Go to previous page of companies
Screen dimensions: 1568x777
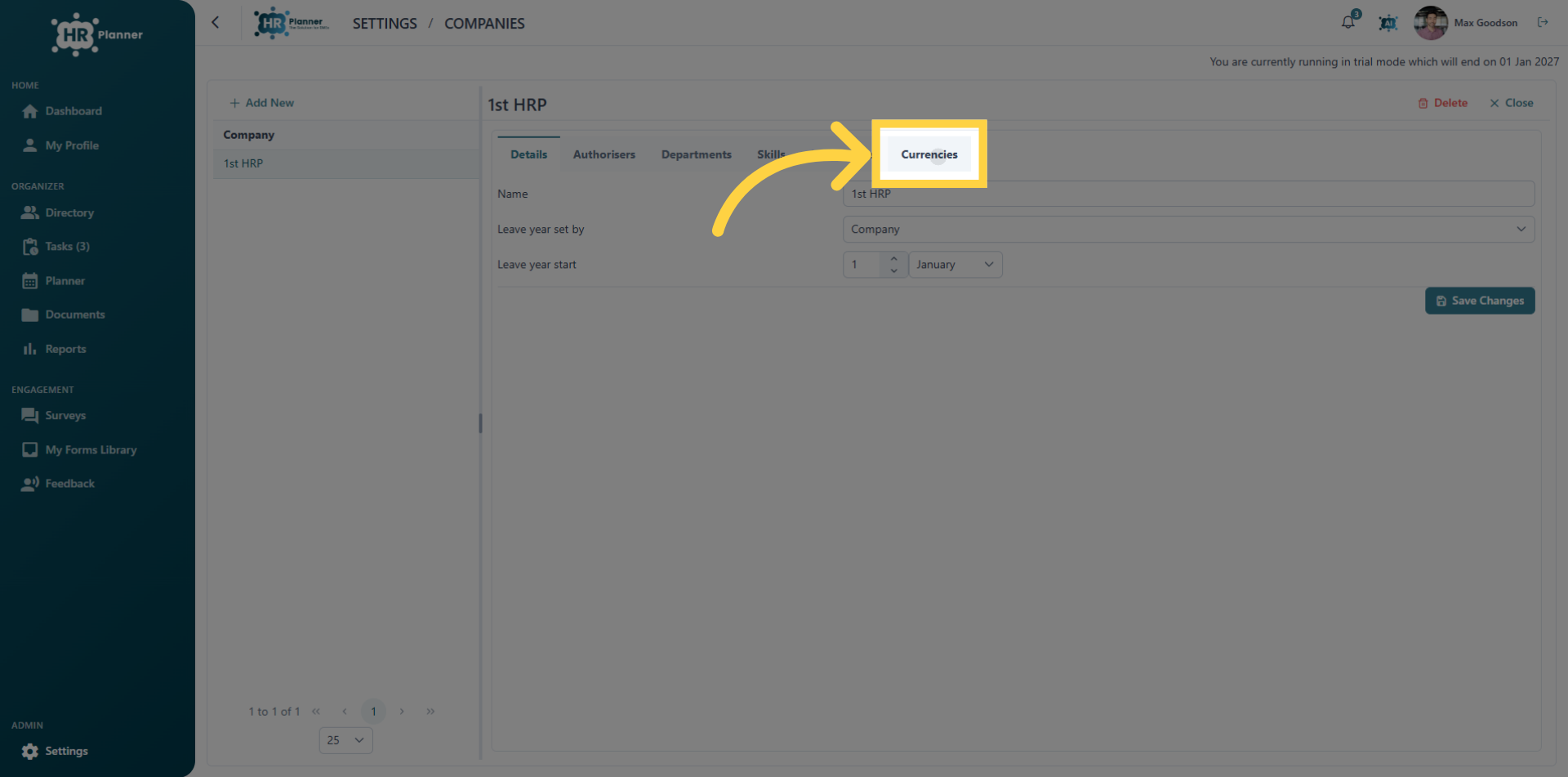coord(345,712)
